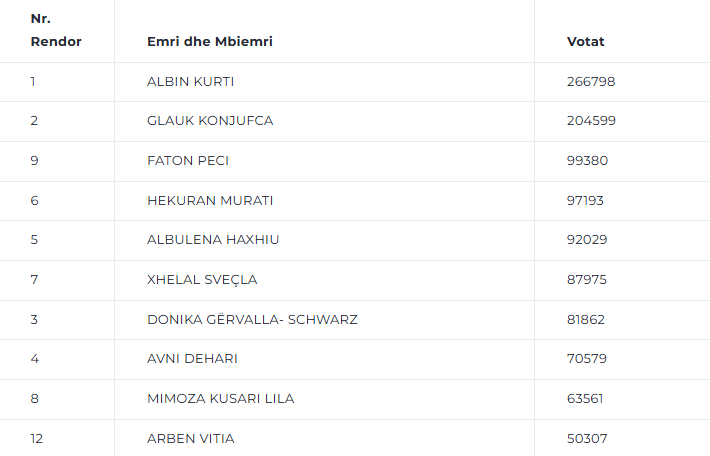This screenshot has height=456, width=710.
Task: Click order number 12 cell
Action: [37, 438]
